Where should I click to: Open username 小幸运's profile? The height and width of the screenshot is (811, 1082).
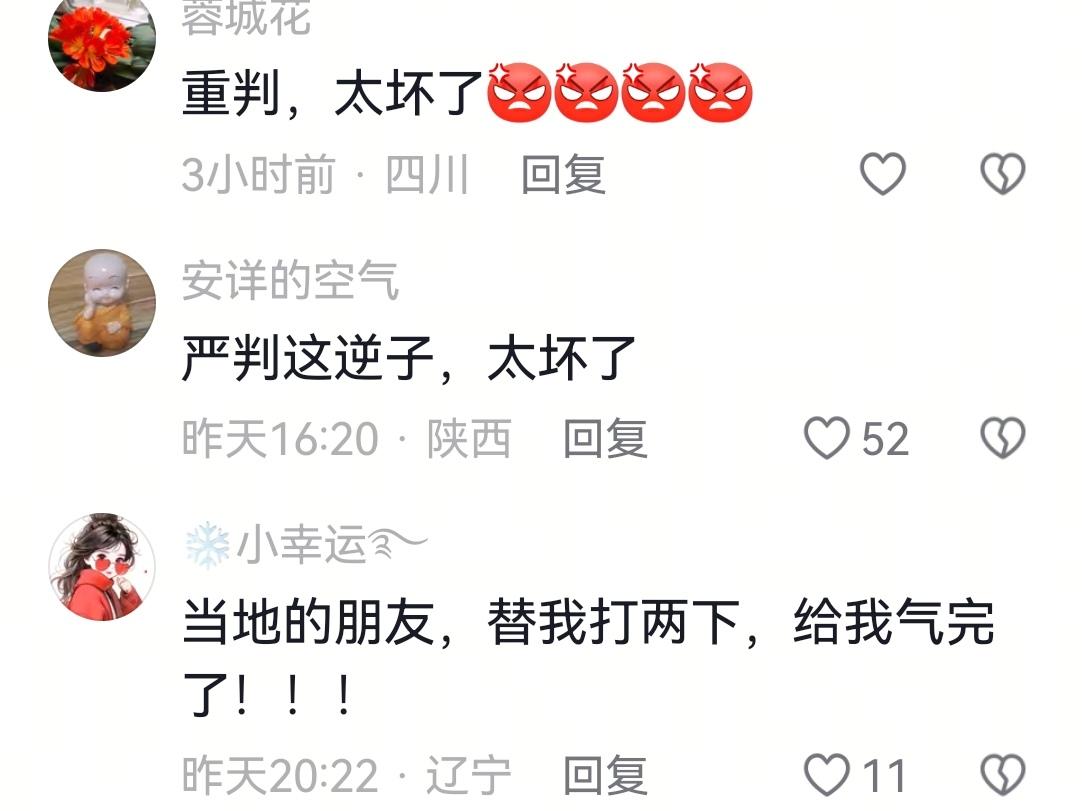[306, 545]
